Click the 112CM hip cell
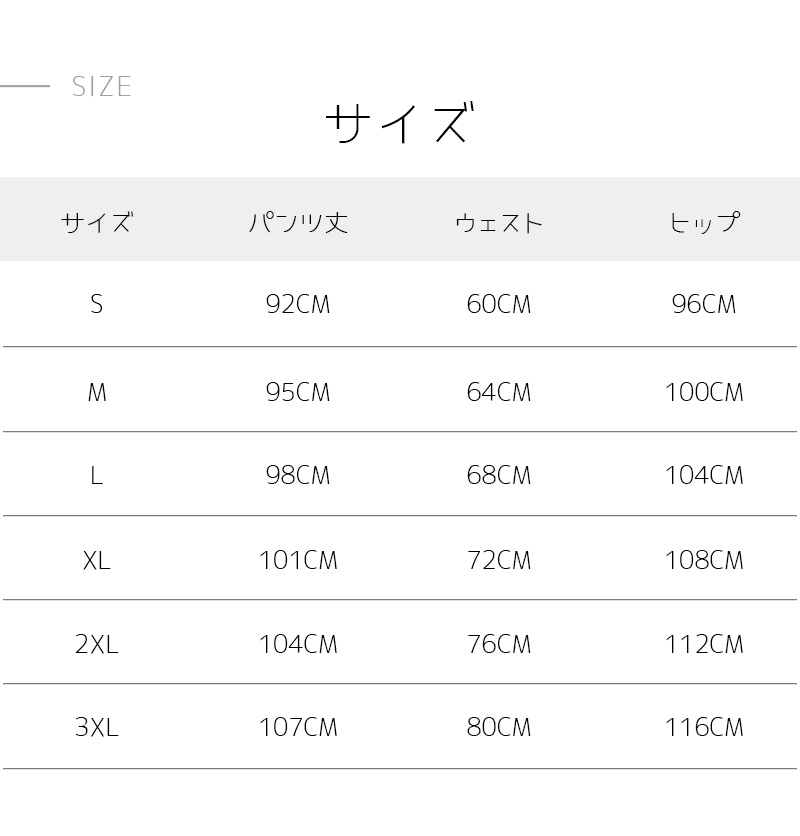 [704, 645]
